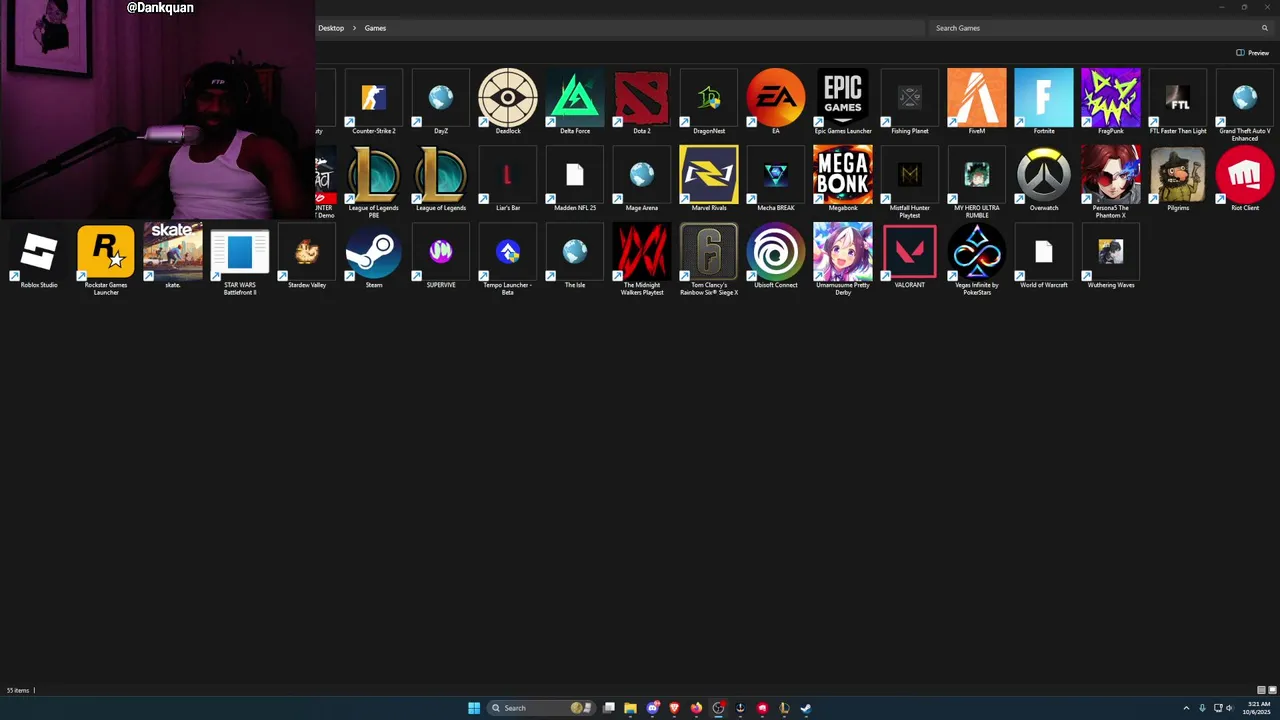Open Task View from taskbar

coord(608,708)
